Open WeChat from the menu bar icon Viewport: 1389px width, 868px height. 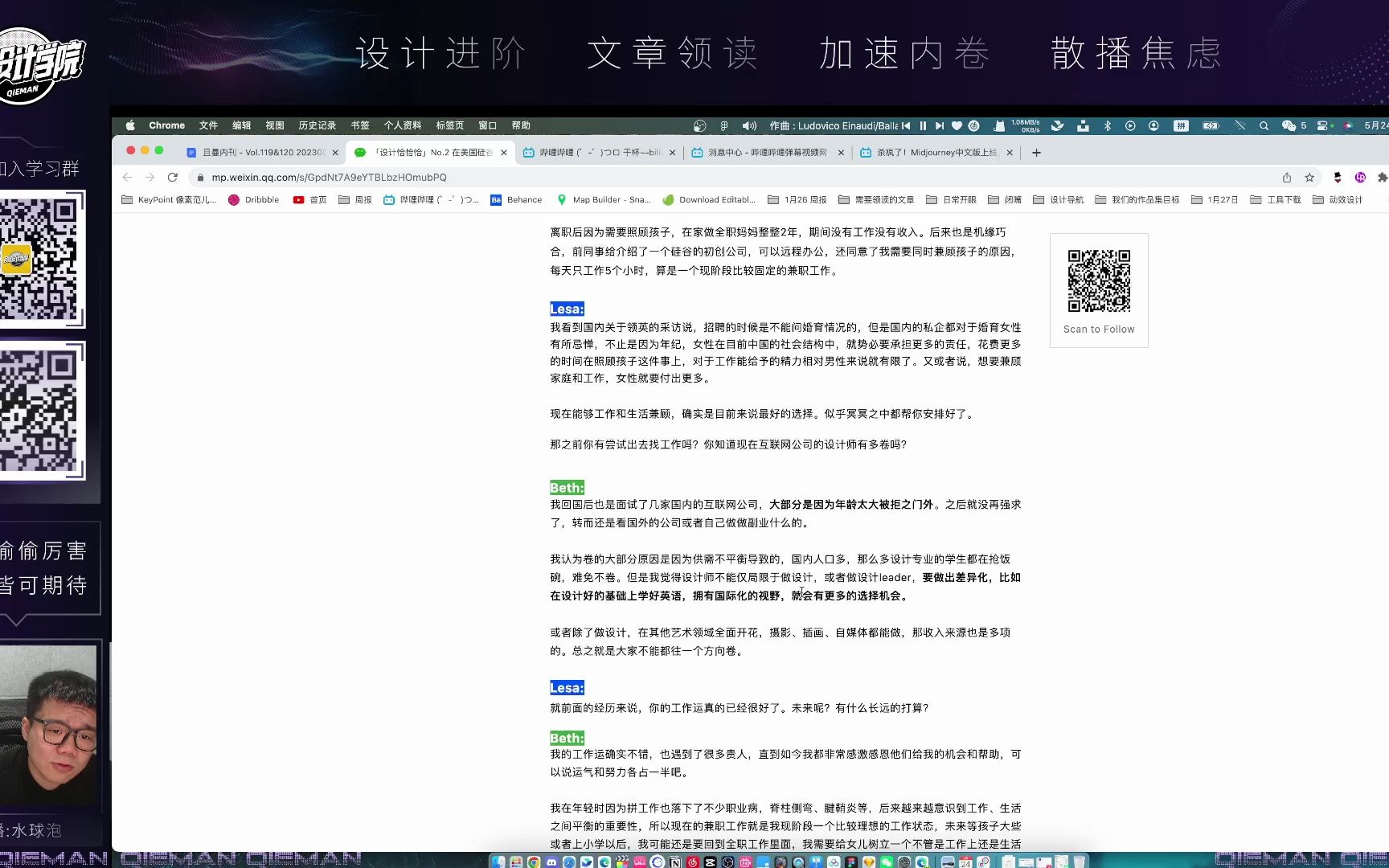1289,125
